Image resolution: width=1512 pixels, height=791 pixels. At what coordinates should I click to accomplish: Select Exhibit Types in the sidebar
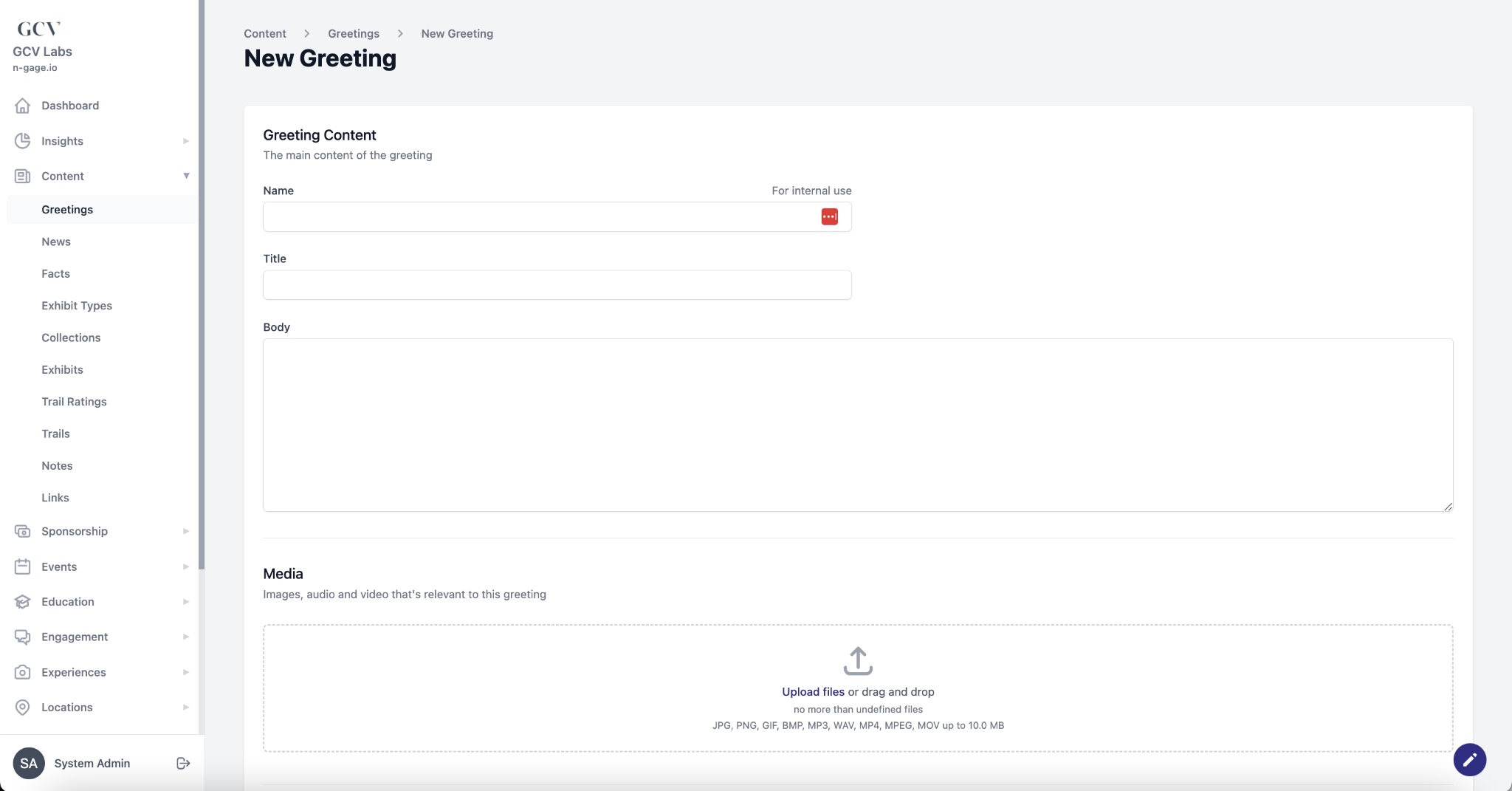(x=77, y=306)
